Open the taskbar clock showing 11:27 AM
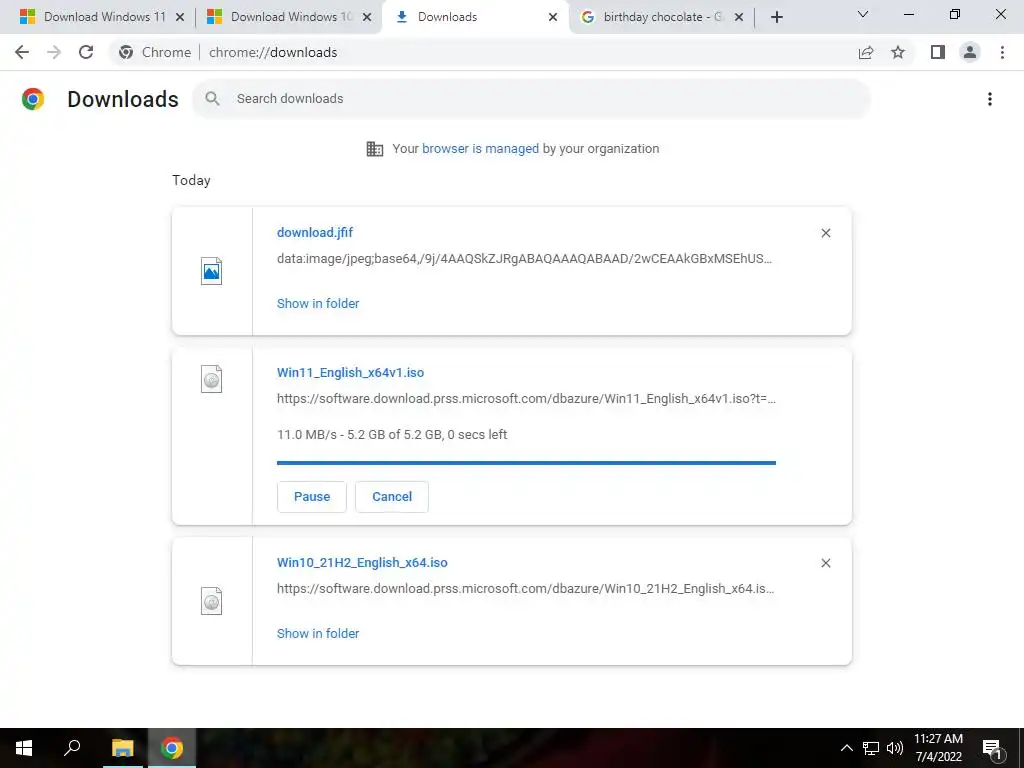 point(938,748)
